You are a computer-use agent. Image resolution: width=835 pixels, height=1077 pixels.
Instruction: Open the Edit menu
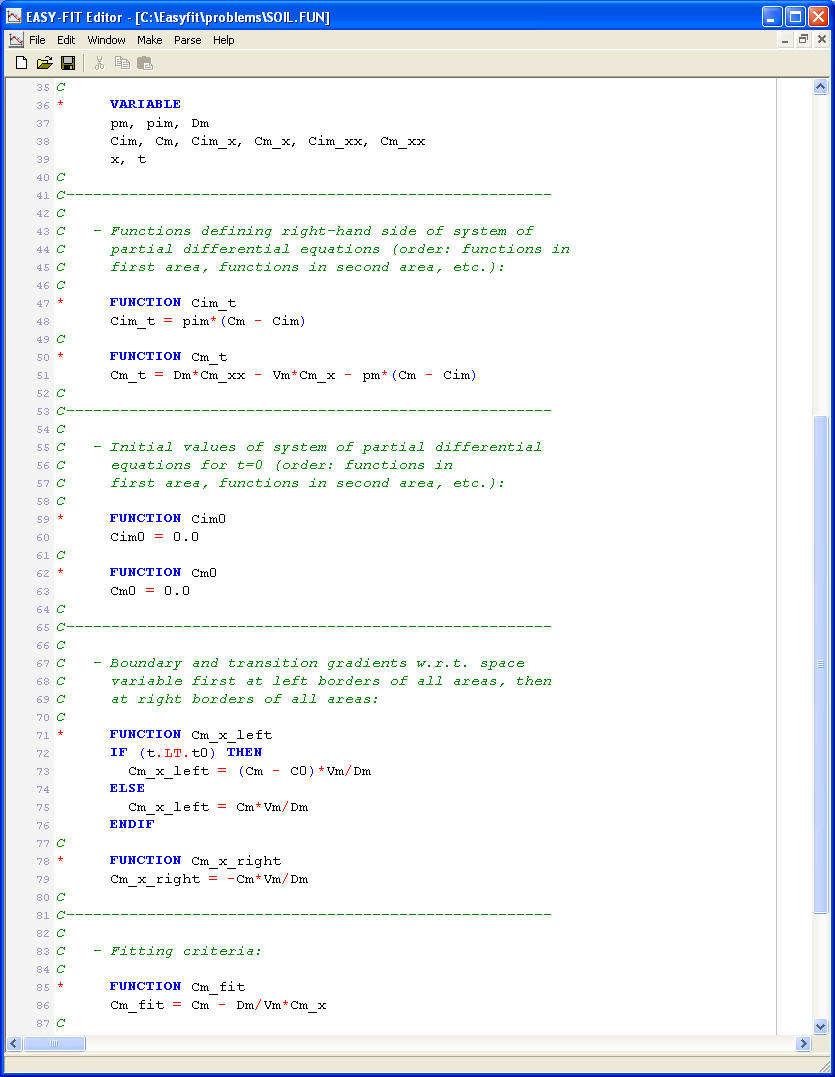tap(66, 40)
